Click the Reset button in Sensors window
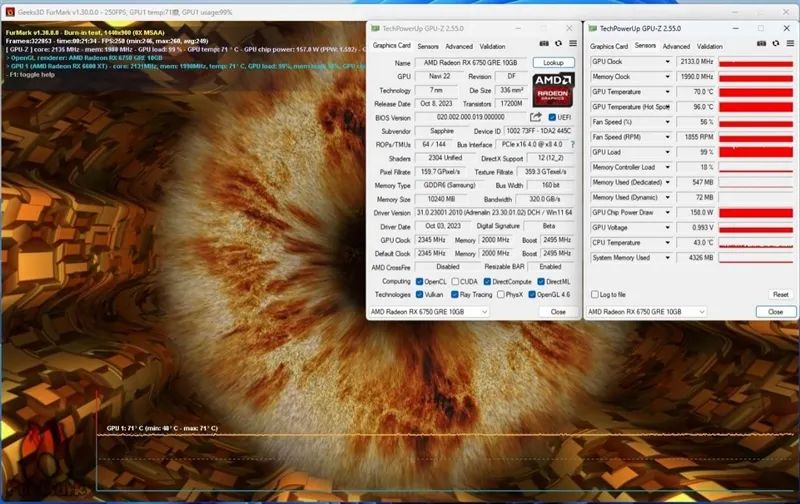800x504 pixels. [781, 294]
